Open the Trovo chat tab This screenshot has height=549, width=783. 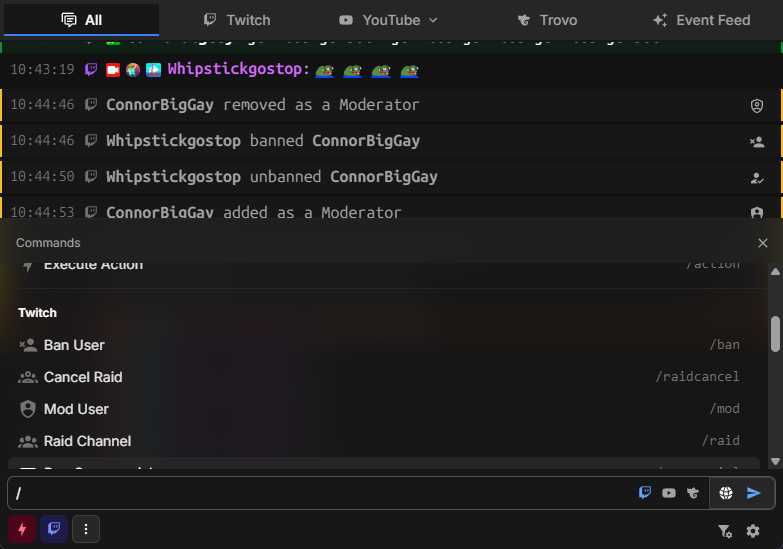tap(547, 20)
